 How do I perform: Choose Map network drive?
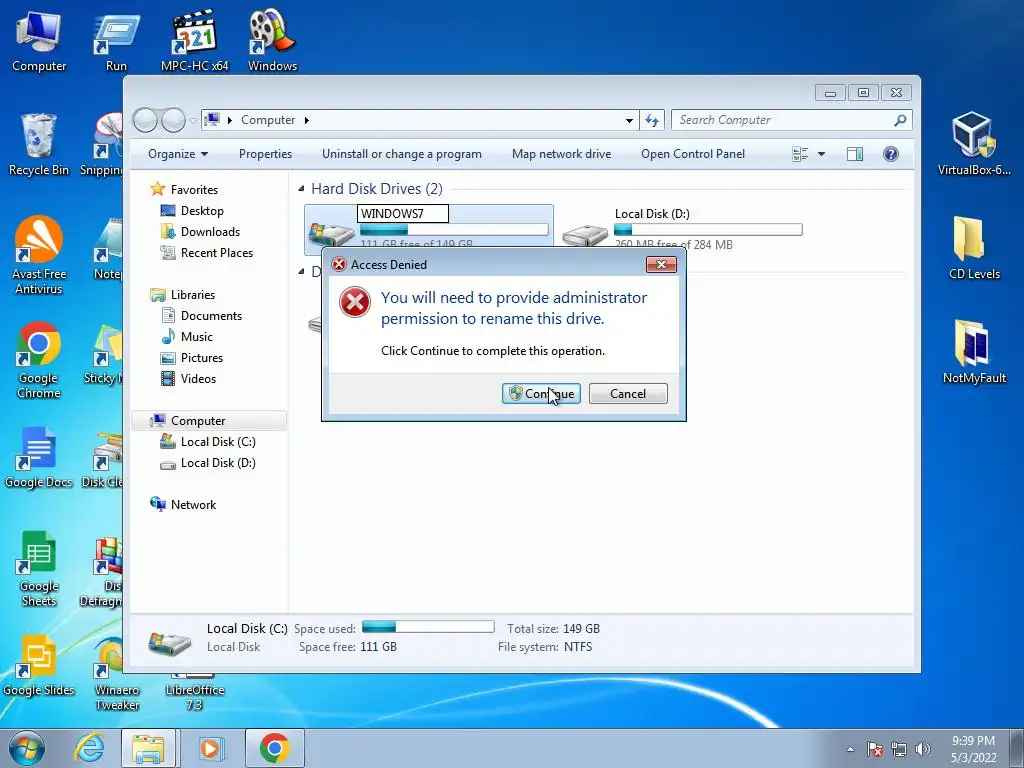(562, 154)
